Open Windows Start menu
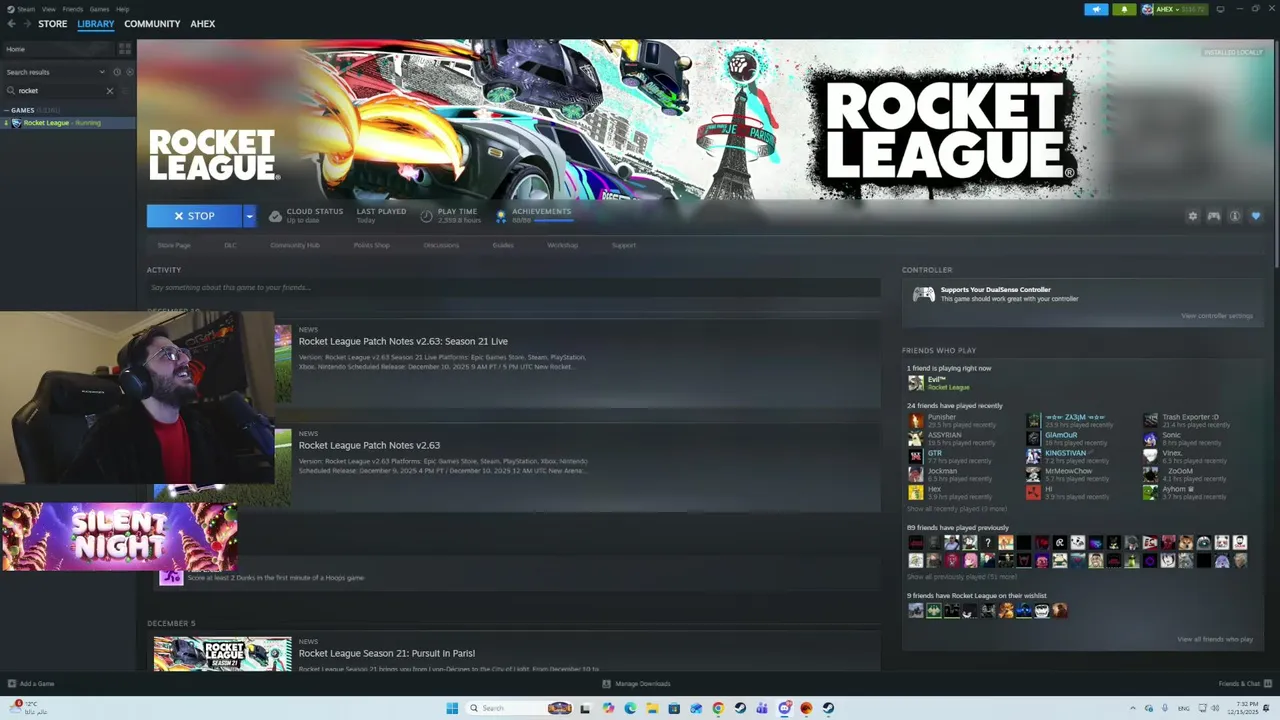Screen dimensions: 1280x720 (x=452, y=708)
